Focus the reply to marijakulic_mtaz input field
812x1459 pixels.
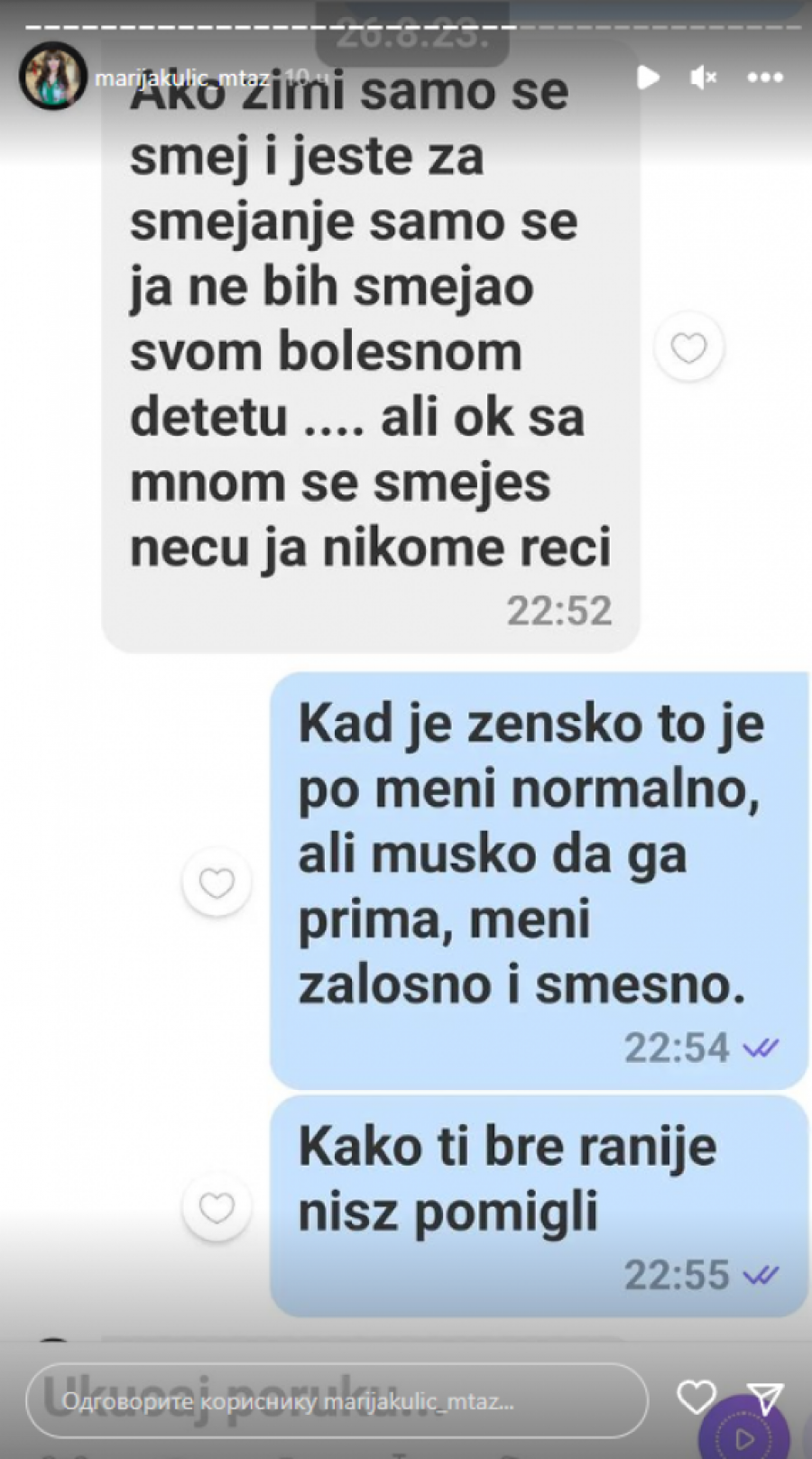point(337,1401)
